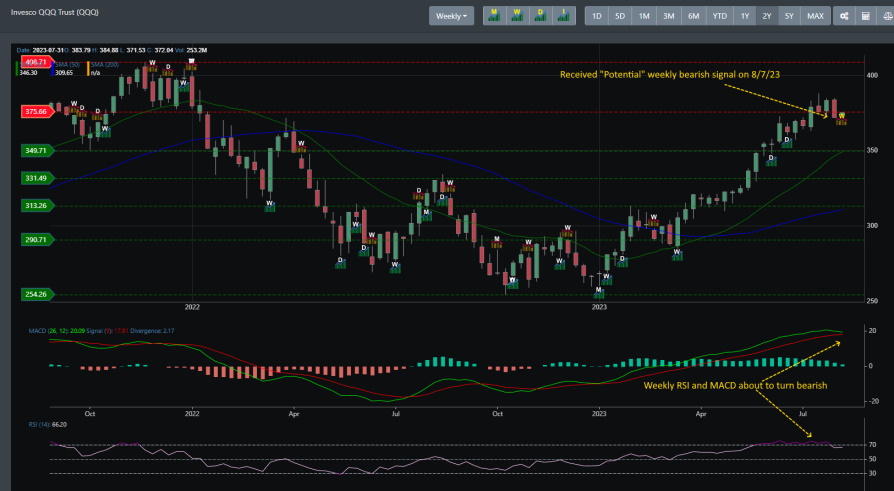Click 'Received Potential weekly bearish signal' note
Screen dimensions: 894x491
pos(669,75)
